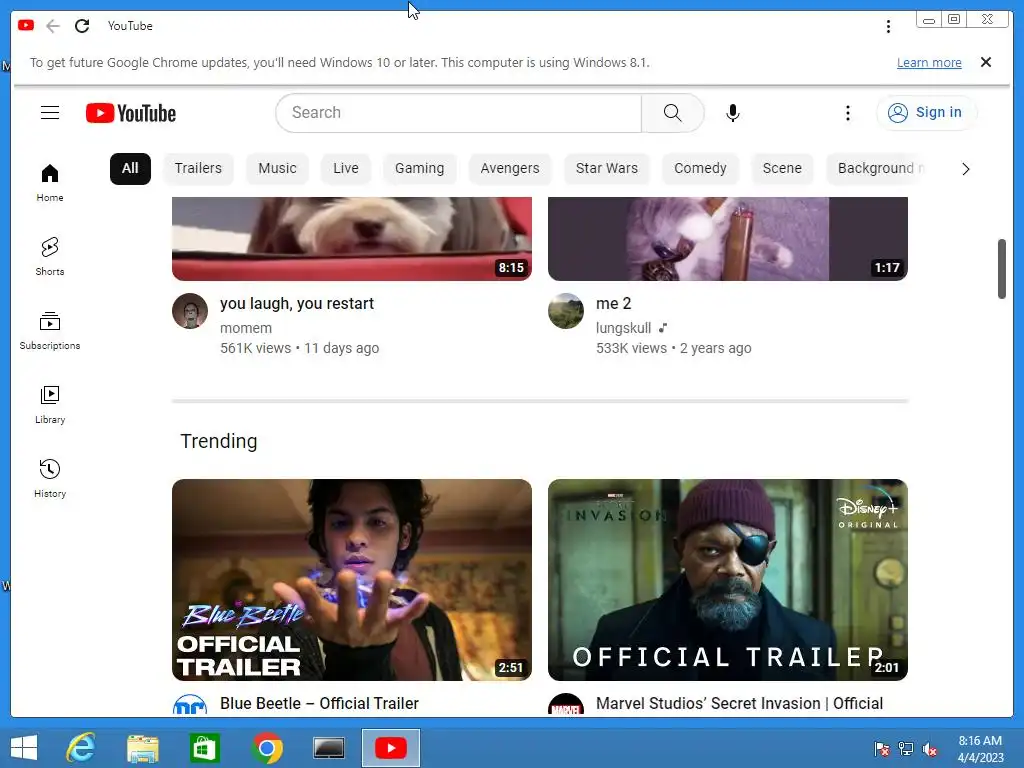Select the Background filter chip

tap(876, 168)
